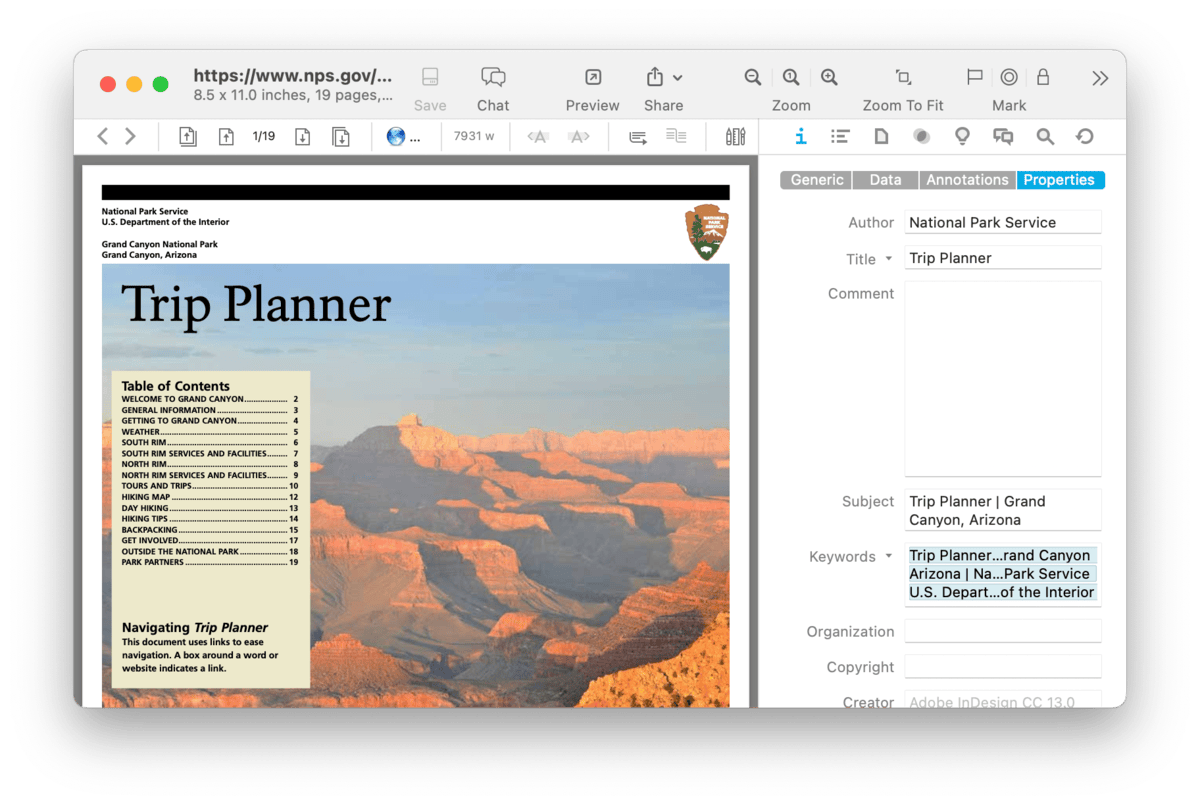The width and height of the screenshot is (1200, 805).
Task: Zoom in using the plus magnifier
Action: (x=829, y=78)
